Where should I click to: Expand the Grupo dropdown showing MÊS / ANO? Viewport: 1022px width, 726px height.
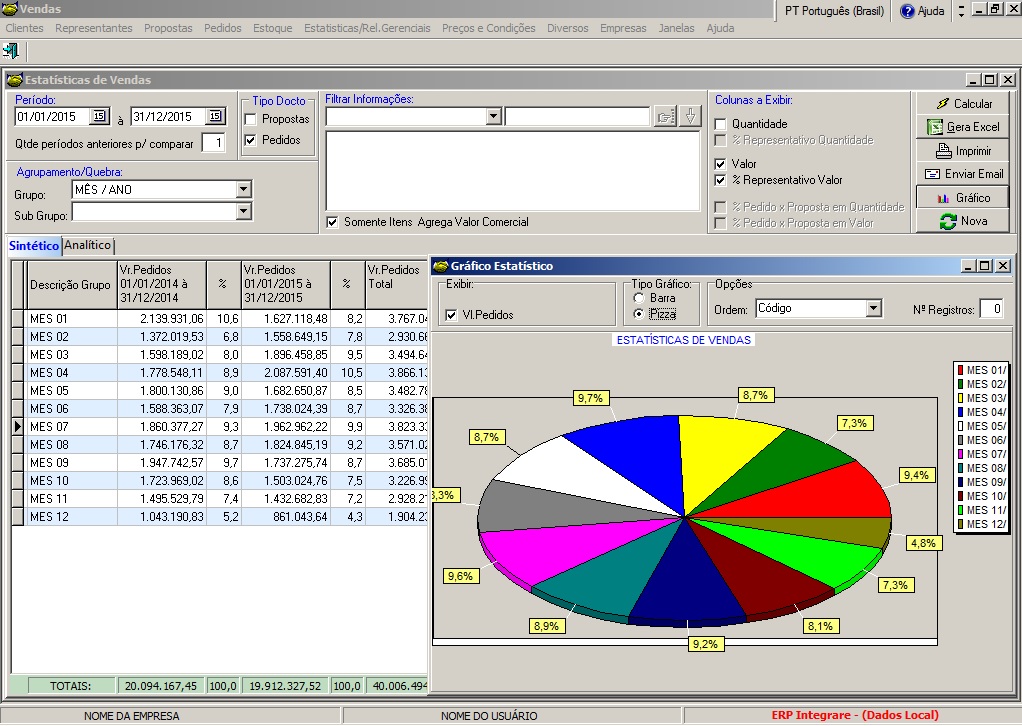tap(243, 189)
